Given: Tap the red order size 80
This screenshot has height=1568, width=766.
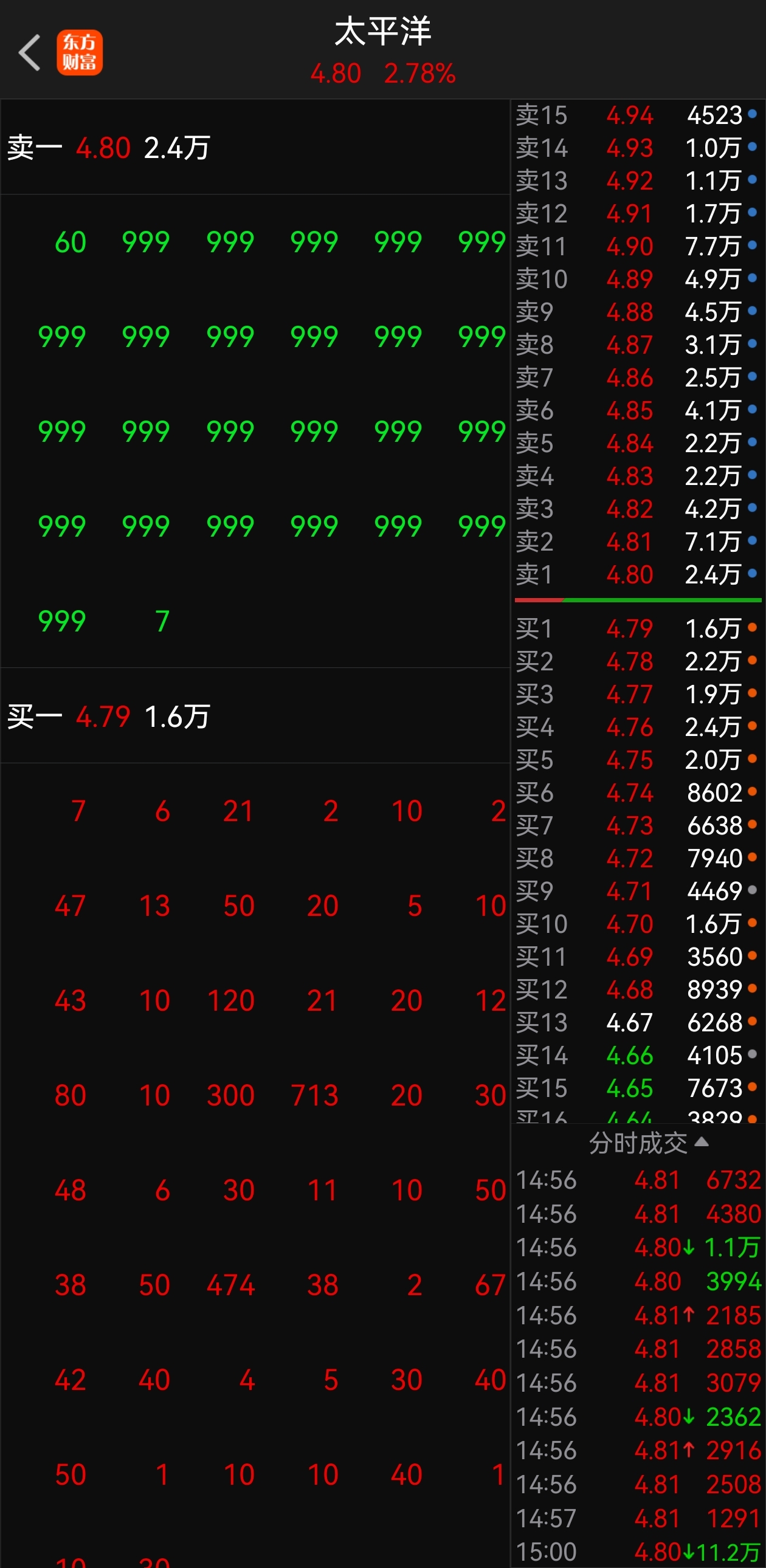Looking at the screenshot, I should coord(71,1096).
